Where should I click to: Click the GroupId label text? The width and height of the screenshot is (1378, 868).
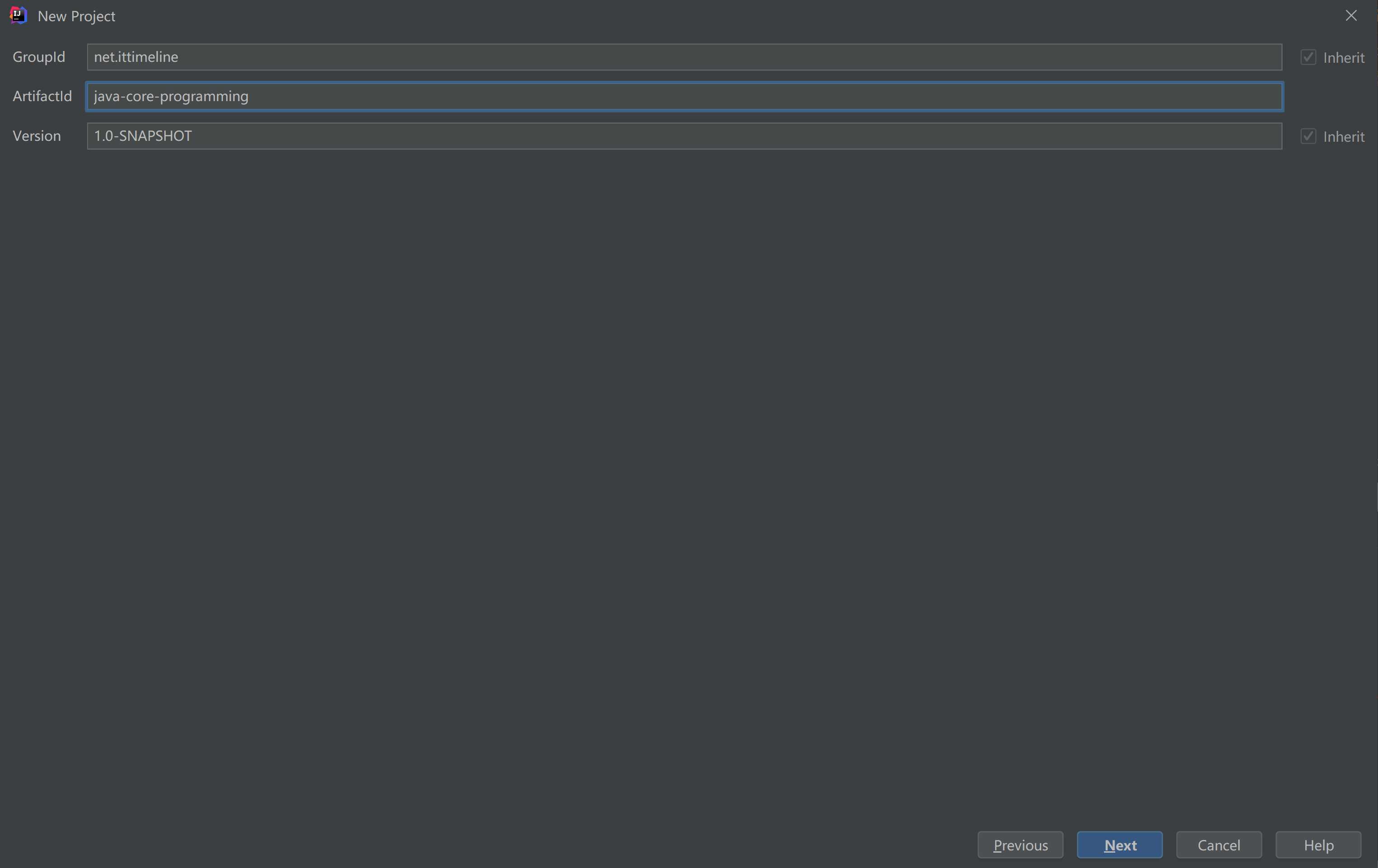click(x=39, y=56)
